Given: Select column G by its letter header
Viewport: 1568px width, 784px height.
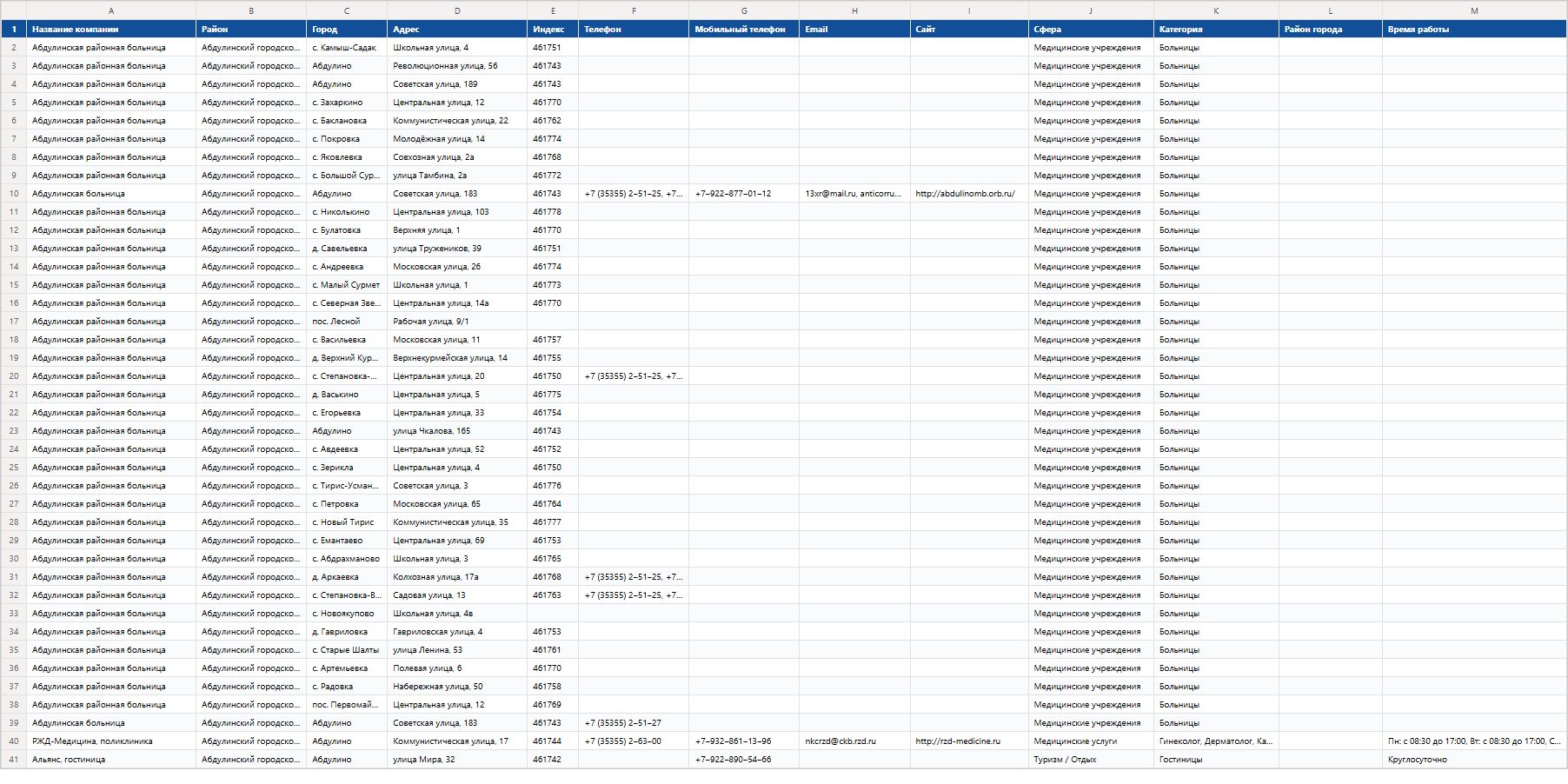Looking at the screenshot, I should click(744, 10).
